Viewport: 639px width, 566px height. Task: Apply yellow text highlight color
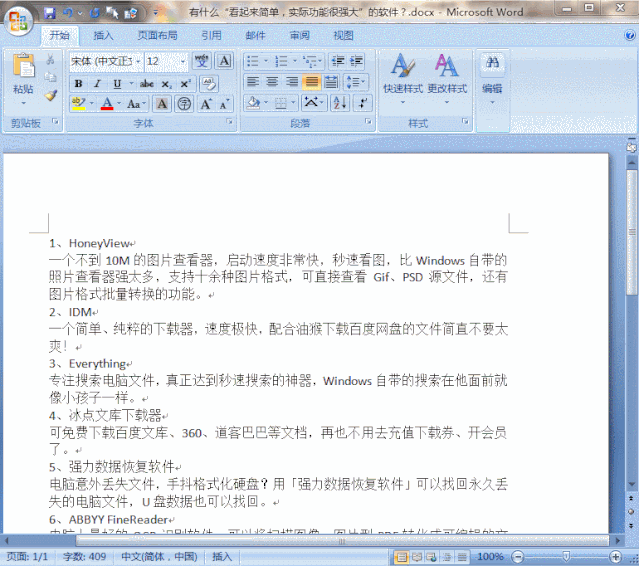tap(78, 104)
